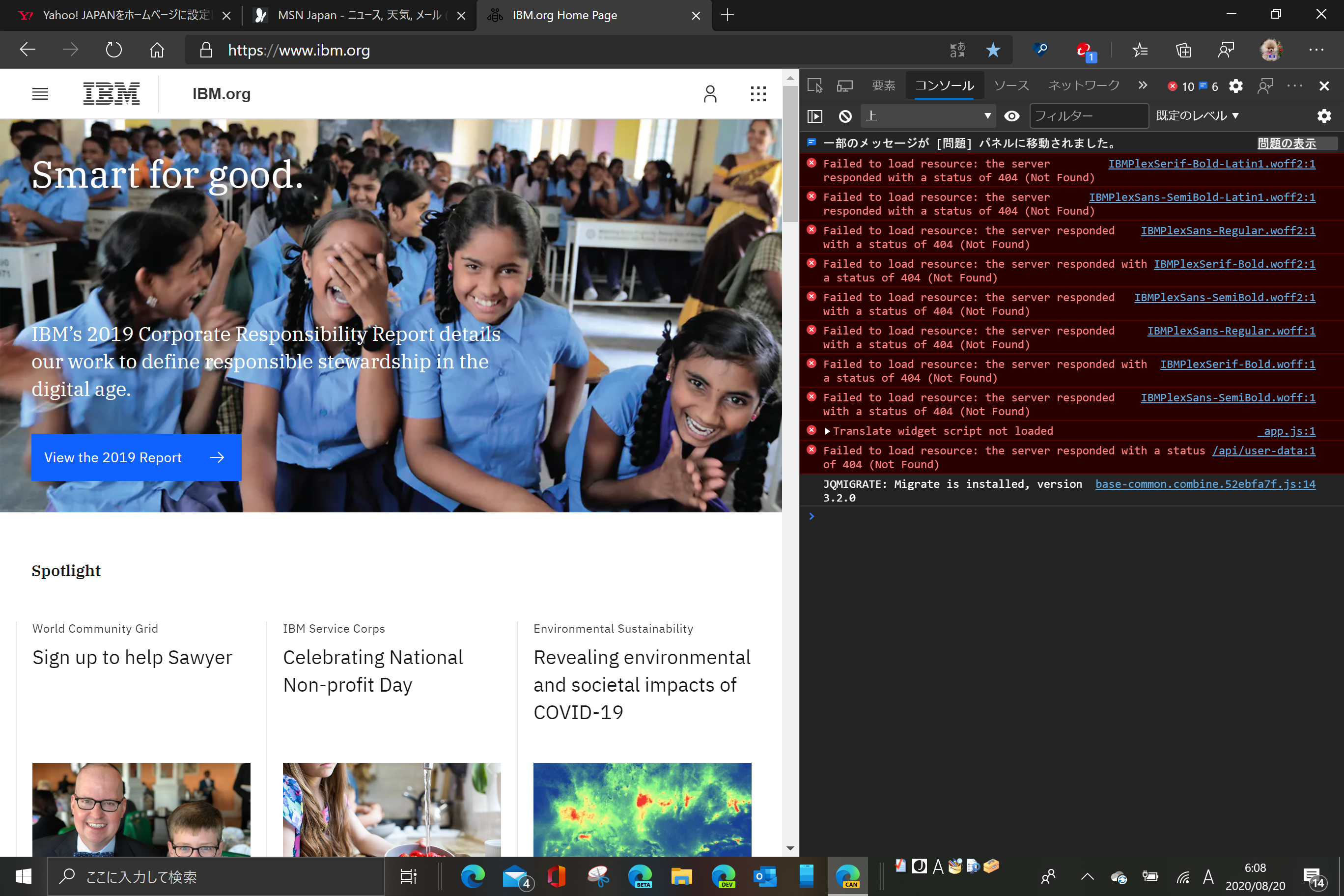Click the page vertical scrollbar thumb

point(790,154)
